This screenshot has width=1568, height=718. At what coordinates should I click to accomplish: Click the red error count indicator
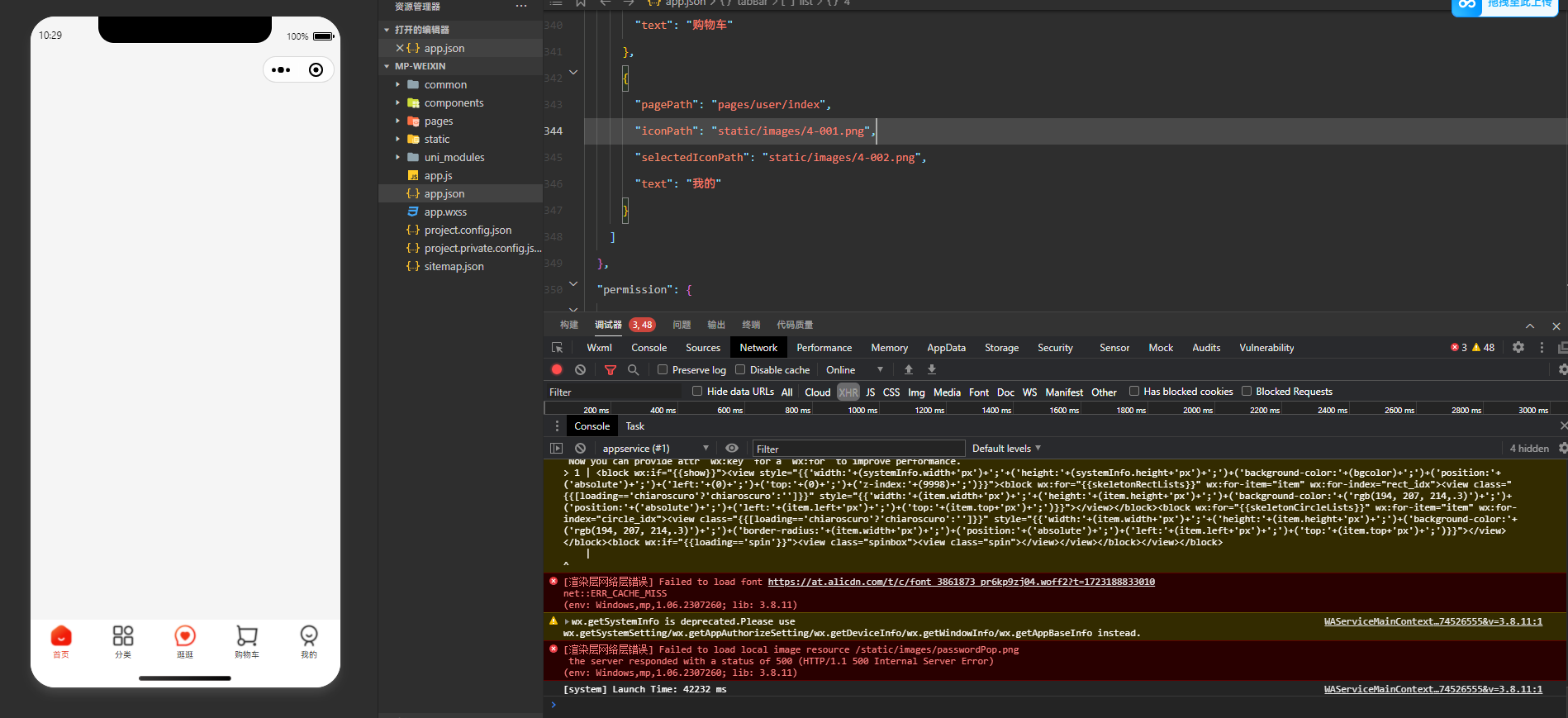[1459, 348]
